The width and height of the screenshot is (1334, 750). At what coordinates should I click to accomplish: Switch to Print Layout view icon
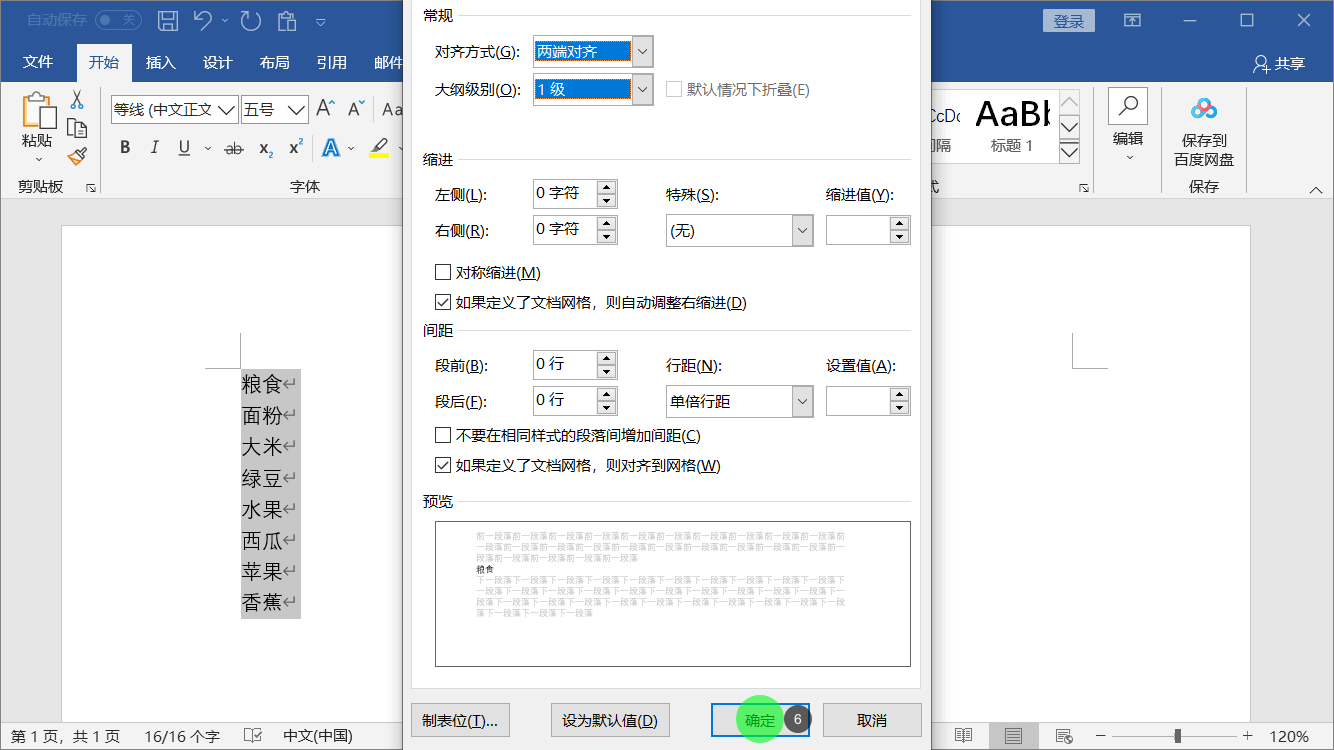[1013, 736]
